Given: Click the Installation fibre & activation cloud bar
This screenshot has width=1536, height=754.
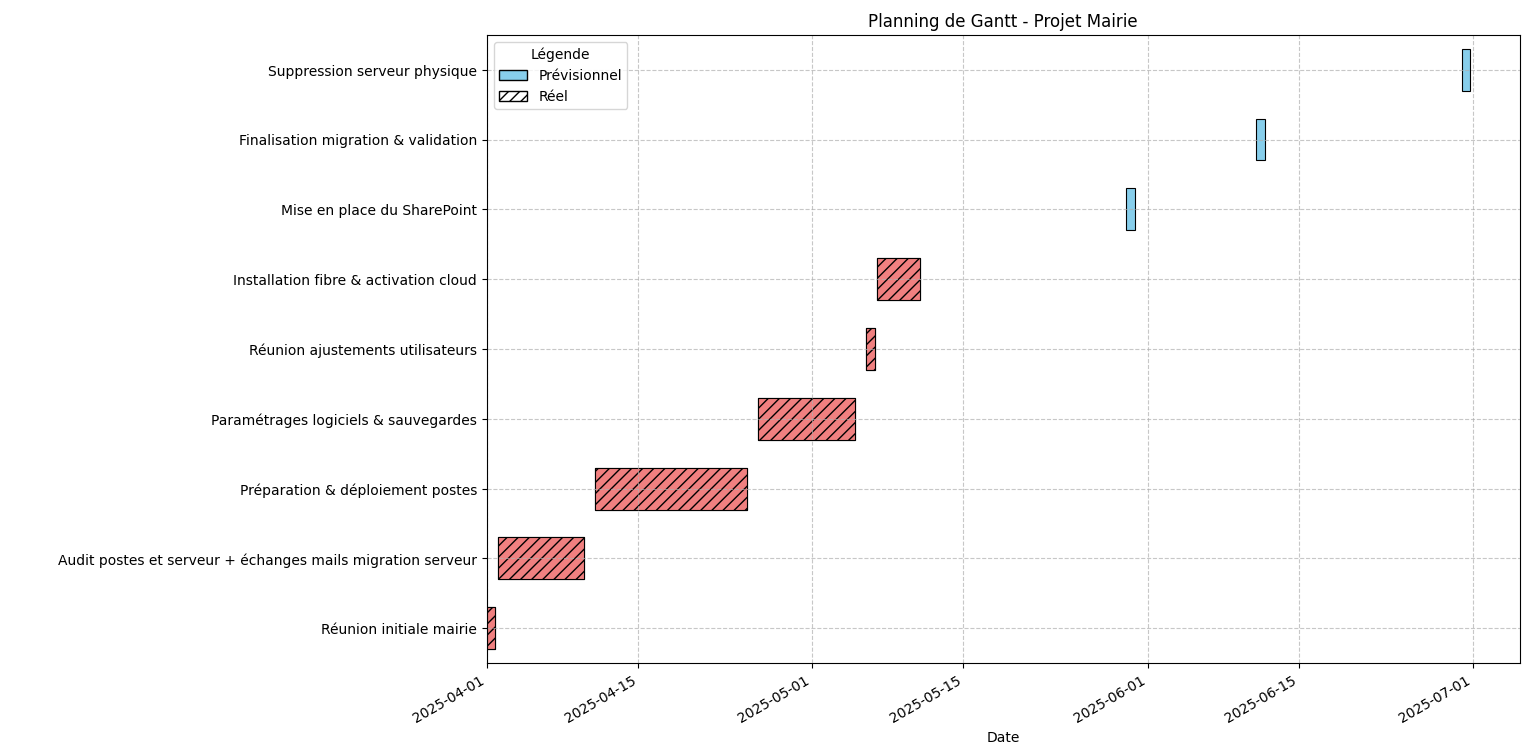Looking at the screenshot, I should click(x=898, y=279).
